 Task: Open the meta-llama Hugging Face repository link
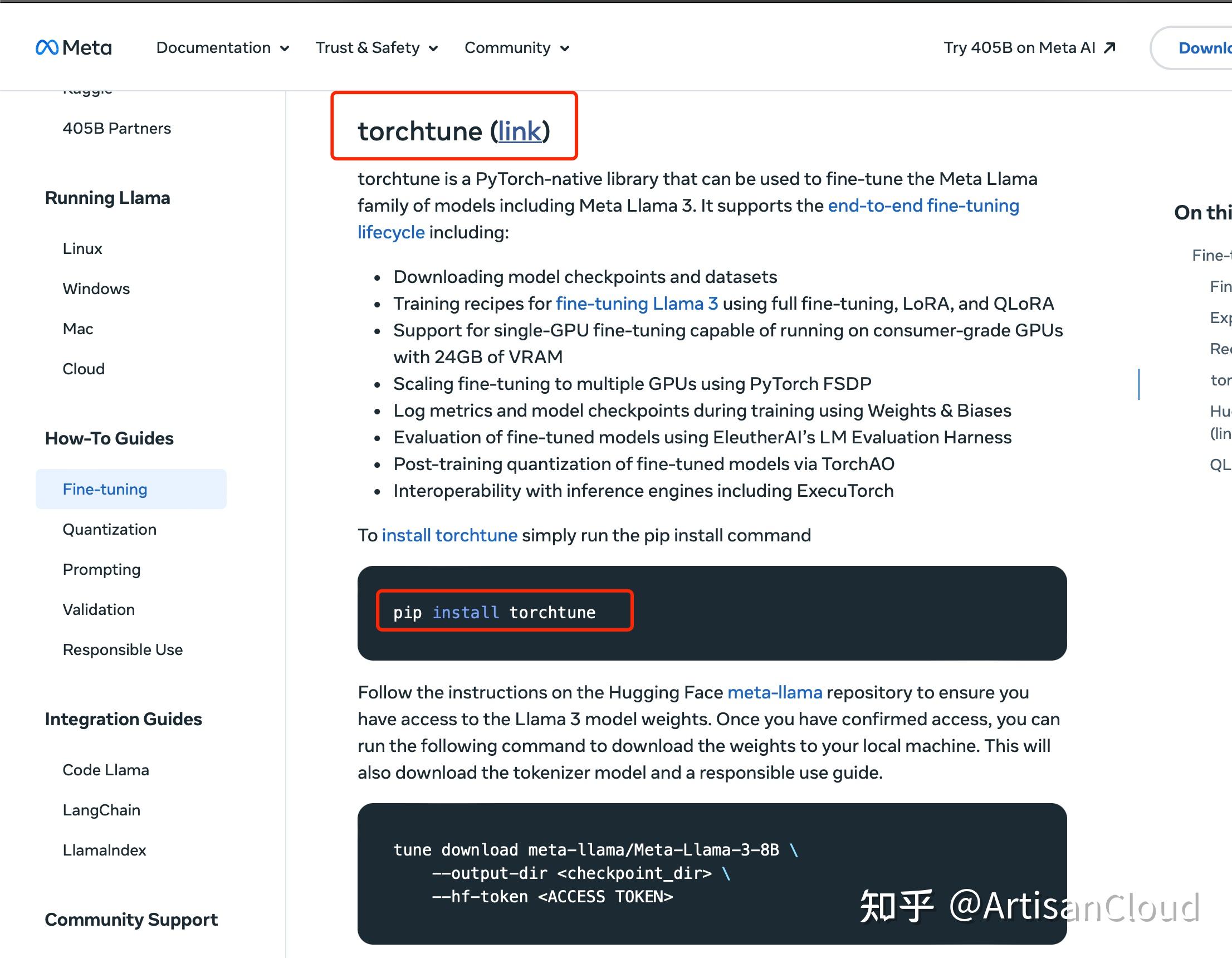click(x=775, y=692)
